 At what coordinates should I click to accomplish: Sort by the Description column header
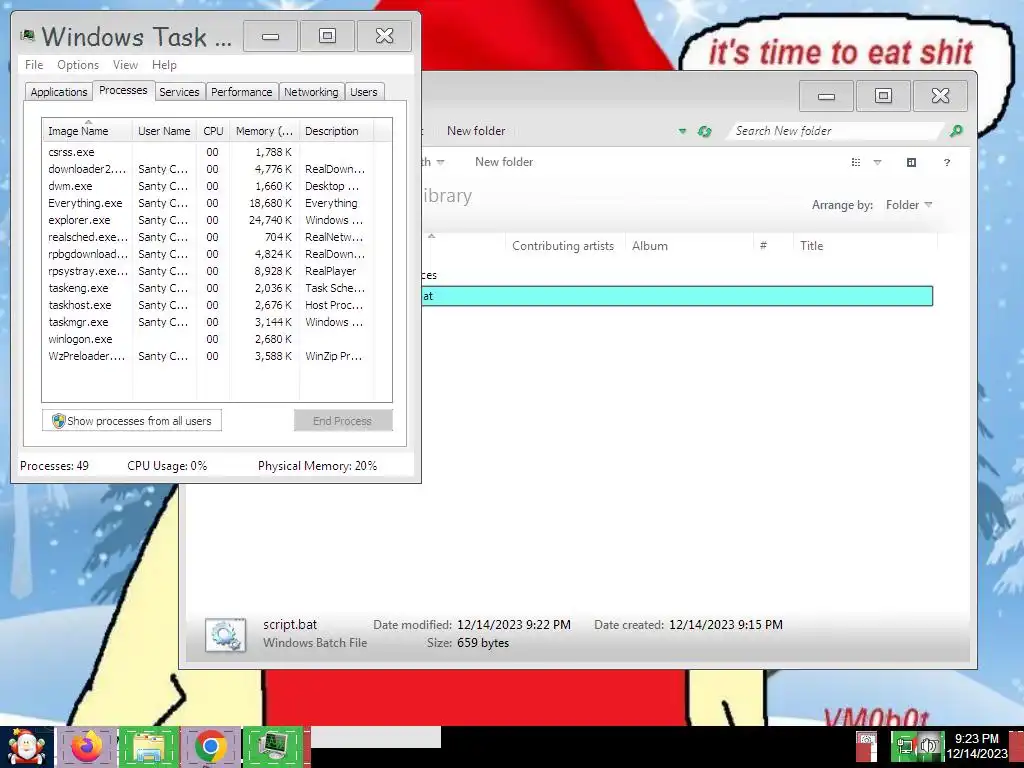[336, 131]
